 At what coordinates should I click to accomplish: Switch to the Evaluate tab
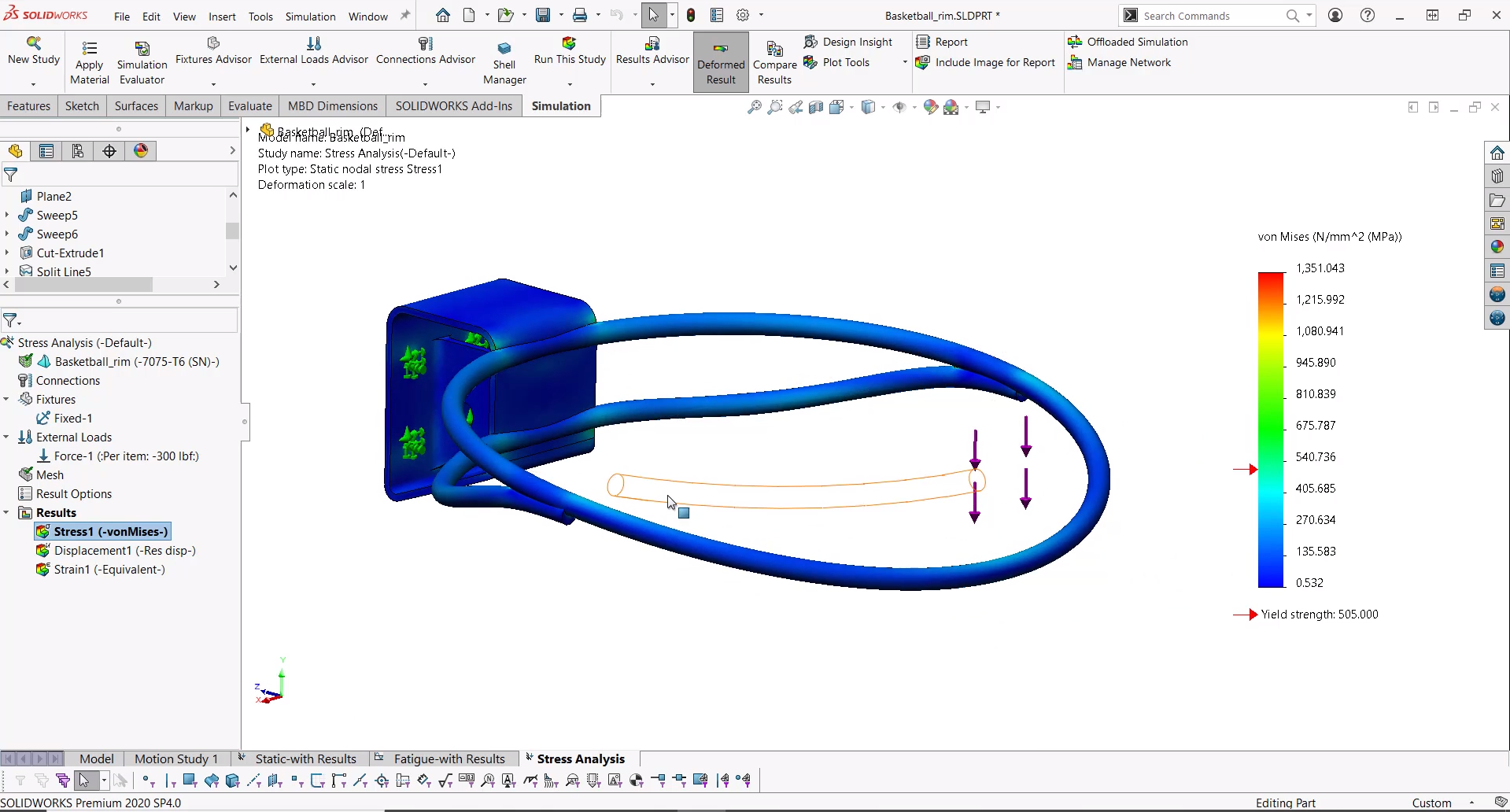(249, 106)
